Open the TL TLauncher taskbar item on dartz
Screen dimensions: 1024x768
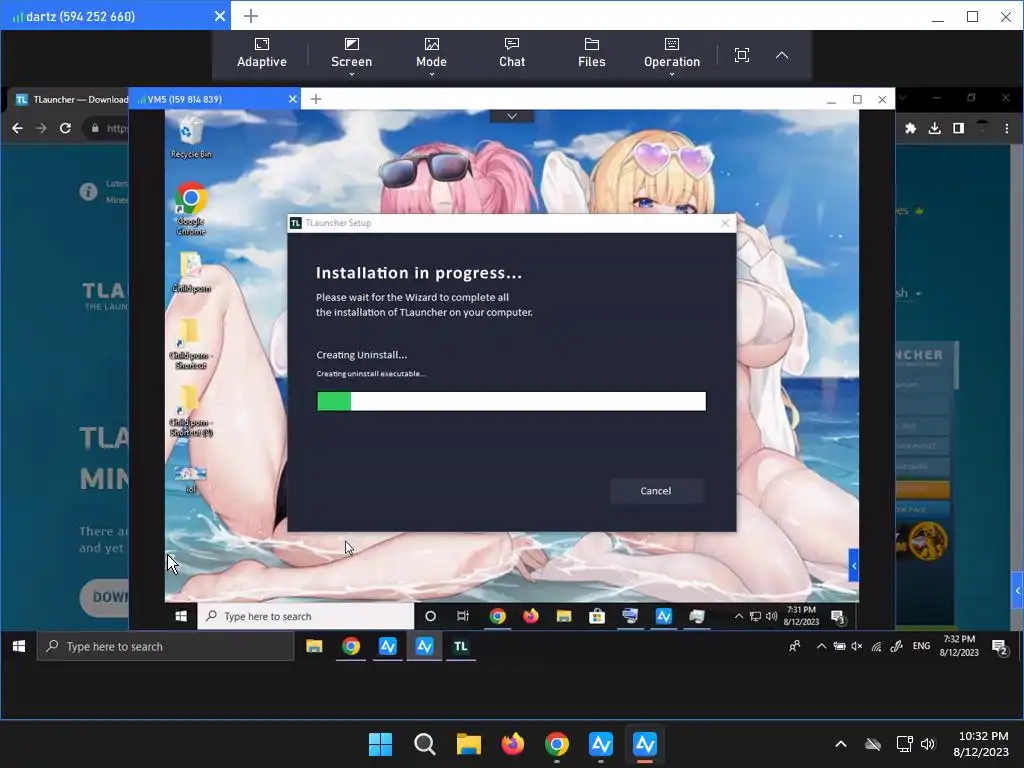(x=461, y=646)
